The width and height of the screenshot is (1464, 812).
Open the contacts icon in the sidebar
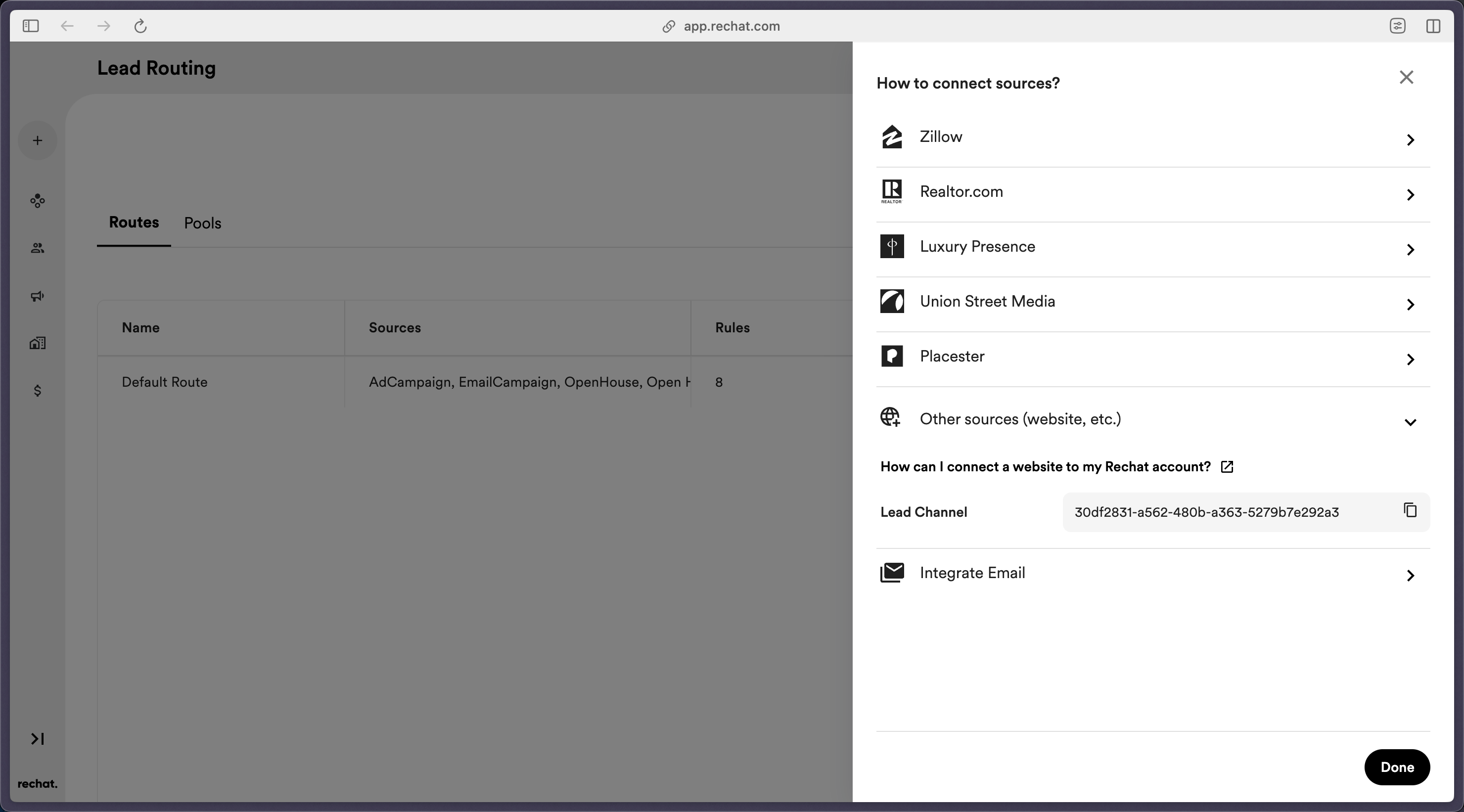pyautogui.click(x=38, y=248)
